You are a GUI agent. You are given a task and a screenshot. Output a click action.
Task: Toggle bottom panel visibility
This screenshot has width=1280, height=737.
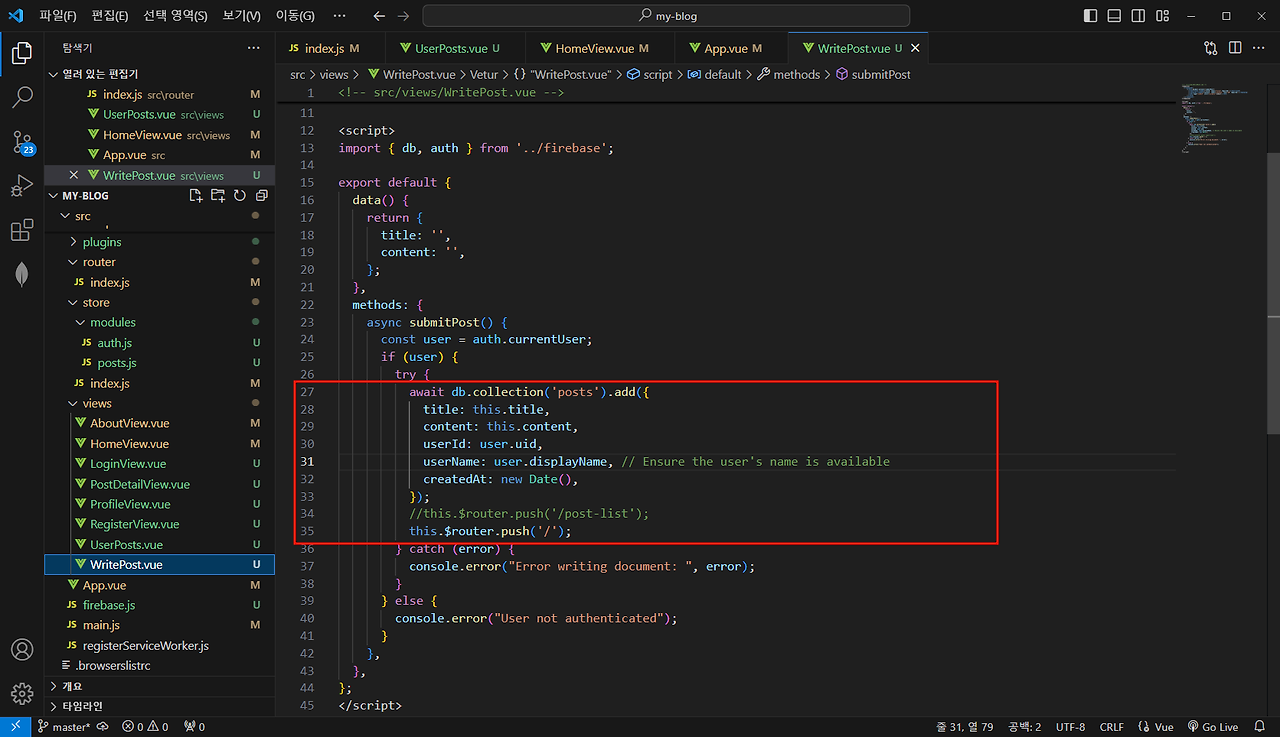click(x=1114, y=16)
